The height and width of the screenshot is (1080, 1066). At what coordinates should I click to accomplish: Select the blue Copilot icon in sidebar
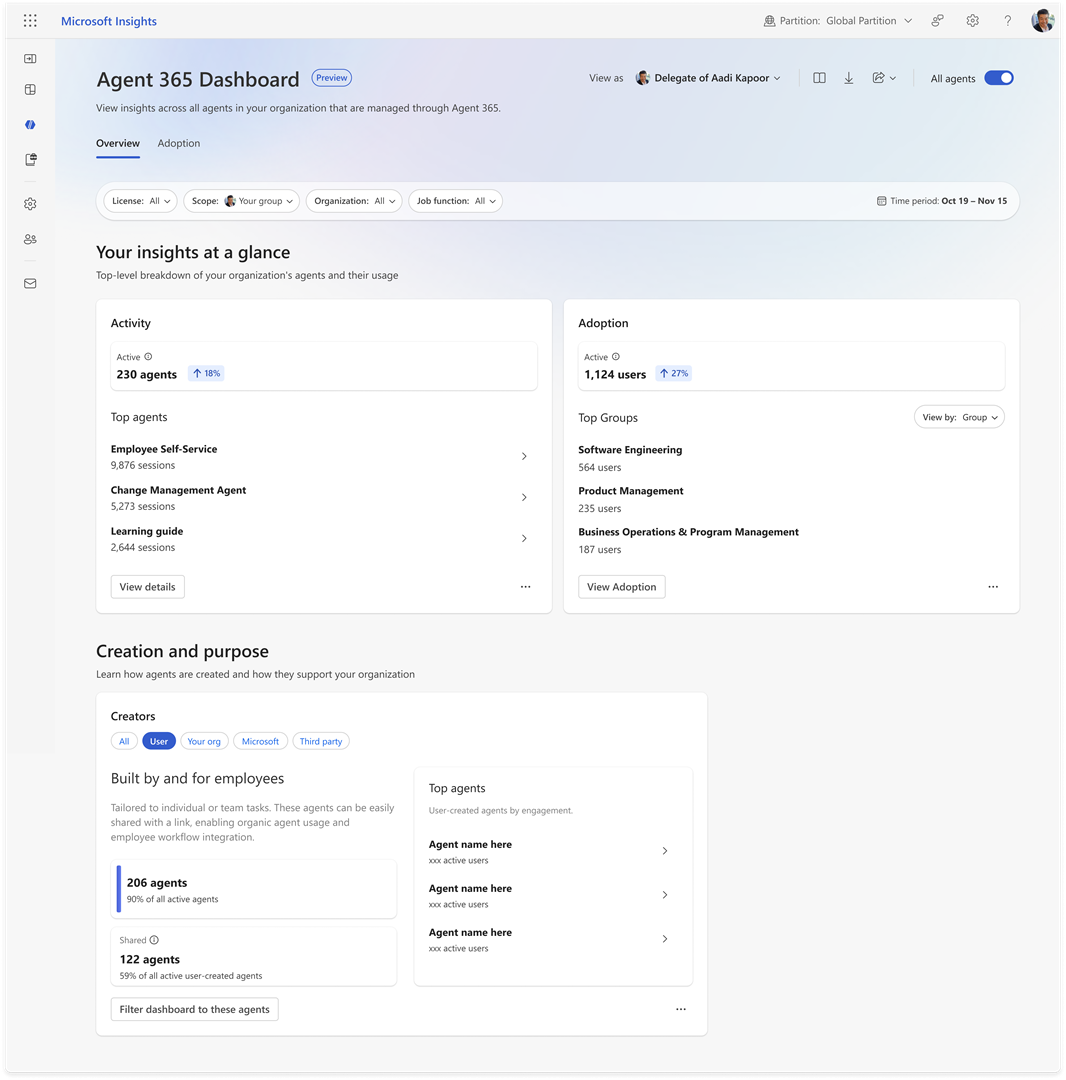(30, 125)
